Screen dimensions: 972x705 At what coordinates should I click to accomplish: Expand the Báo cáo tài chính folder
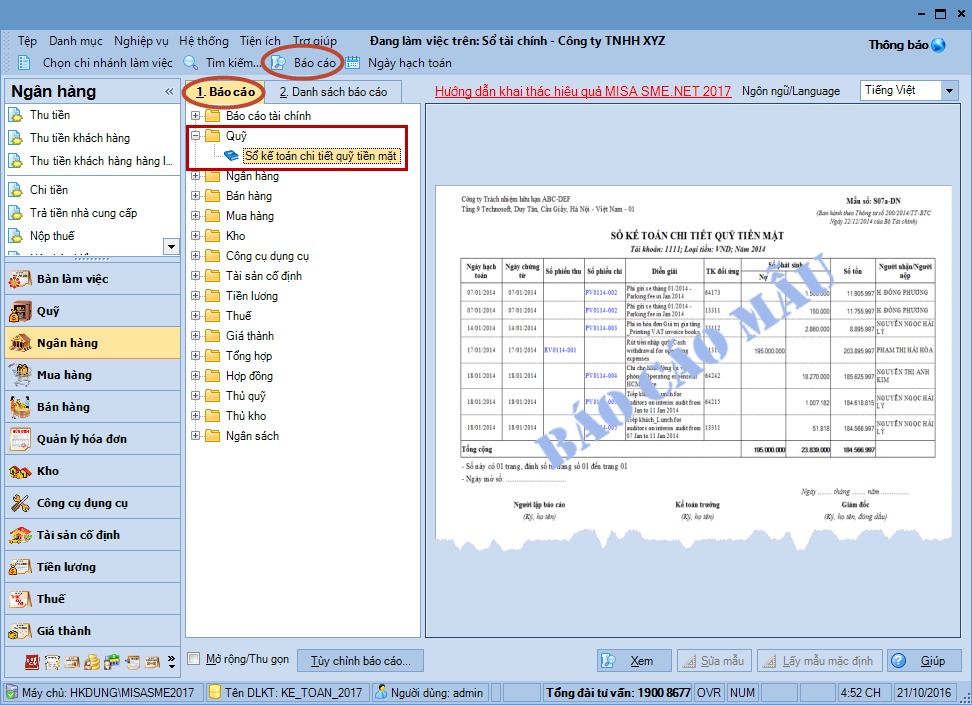196,116
